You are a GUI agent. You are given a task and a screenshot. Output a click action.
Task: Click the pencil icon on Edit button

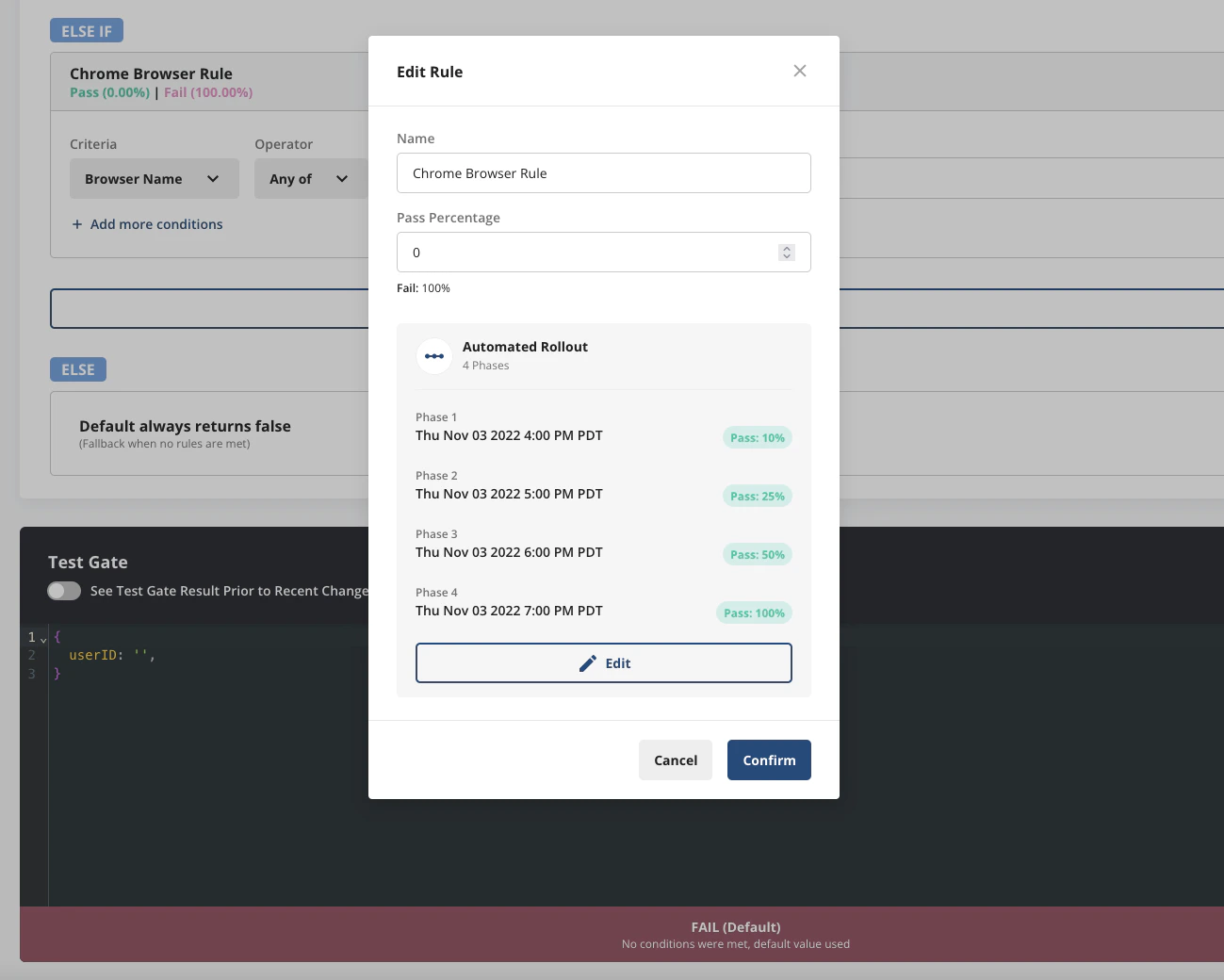tap(588, 663)
